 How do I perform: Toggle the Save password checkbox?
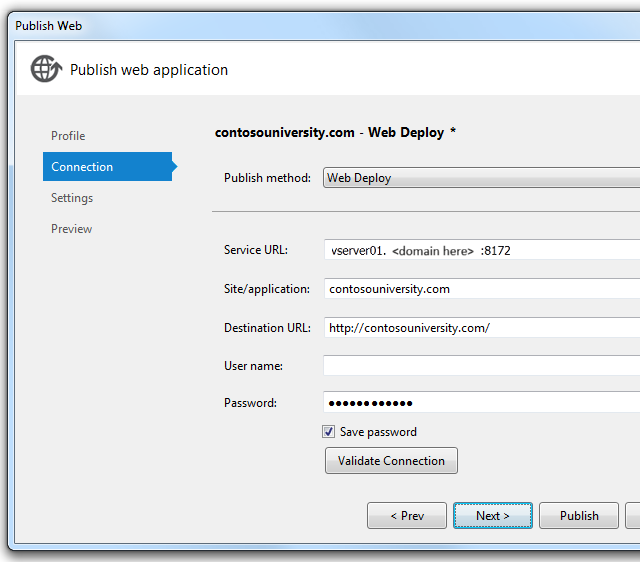tap(328, 432)
